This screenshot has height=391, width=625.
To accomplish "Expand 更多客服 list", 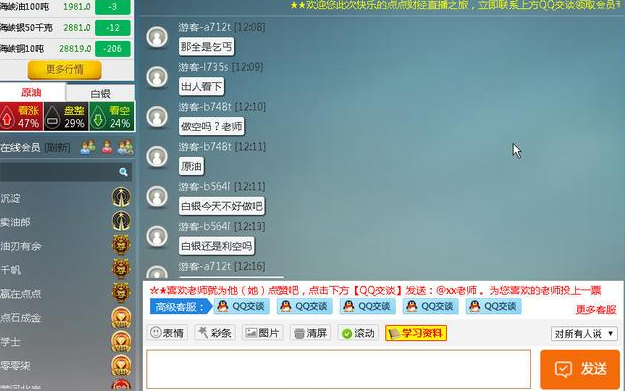I will coord(596,310).
